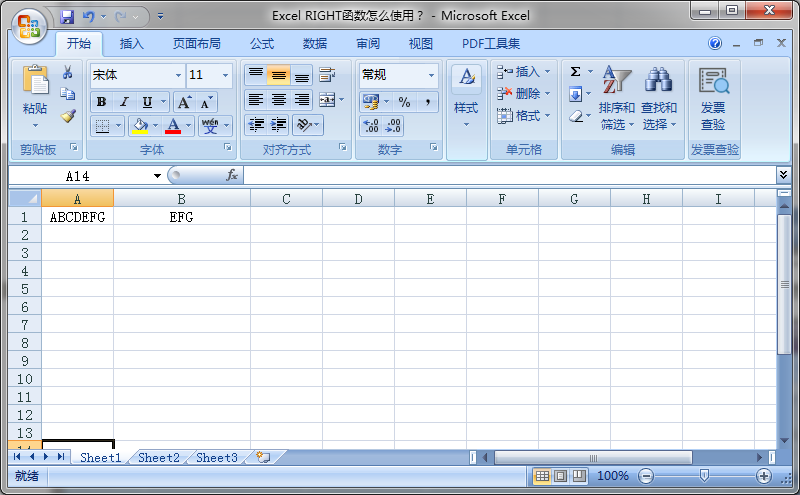Decrease decimal places
800x495 pixels.
(393, 126)
